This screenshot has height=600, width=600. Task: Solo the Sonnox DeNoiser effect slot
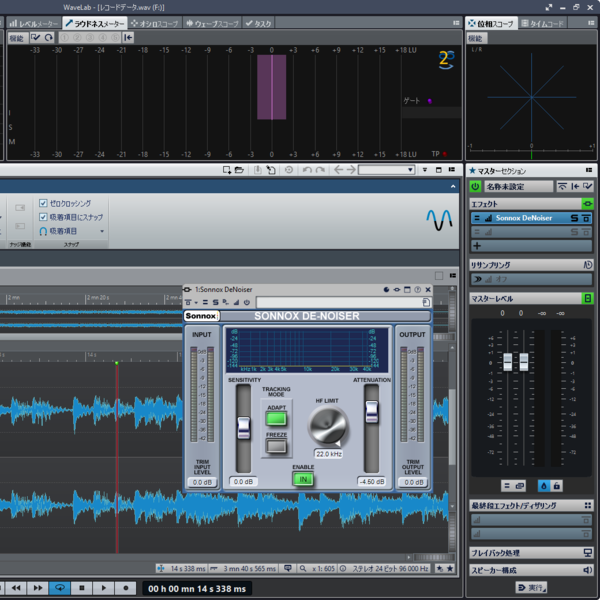[x=574, y=218]
